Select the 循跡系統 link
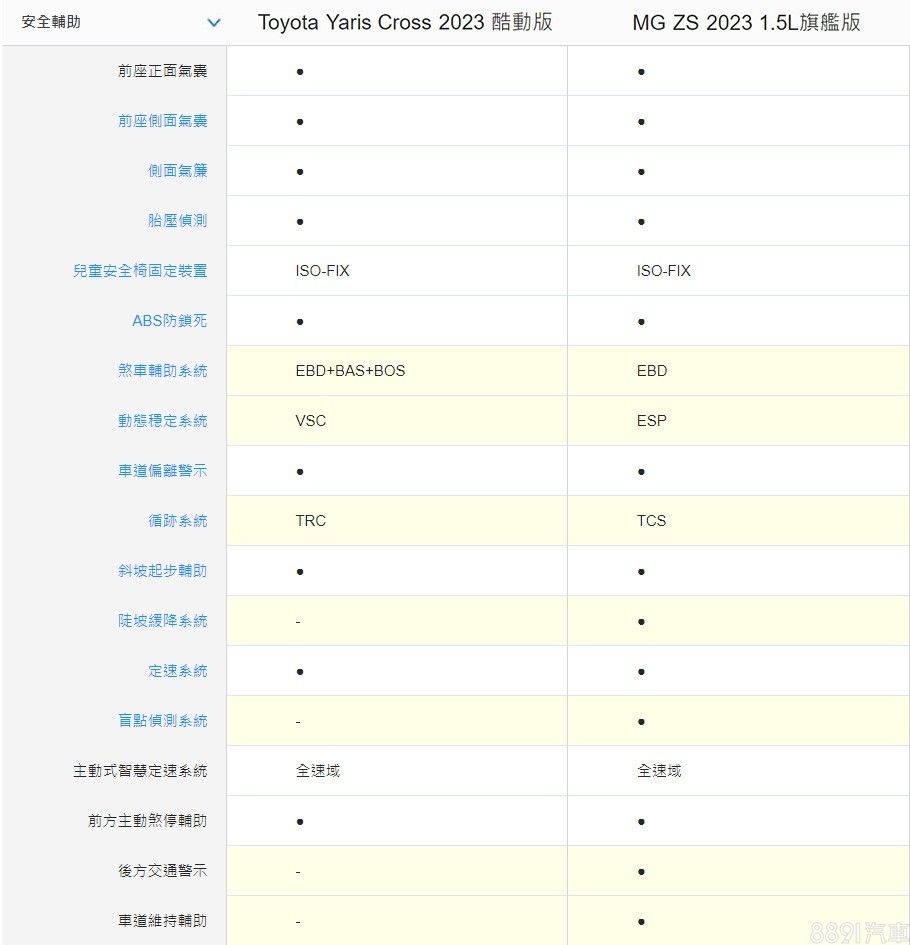910x945 pixels. click(x=177, y=521)
